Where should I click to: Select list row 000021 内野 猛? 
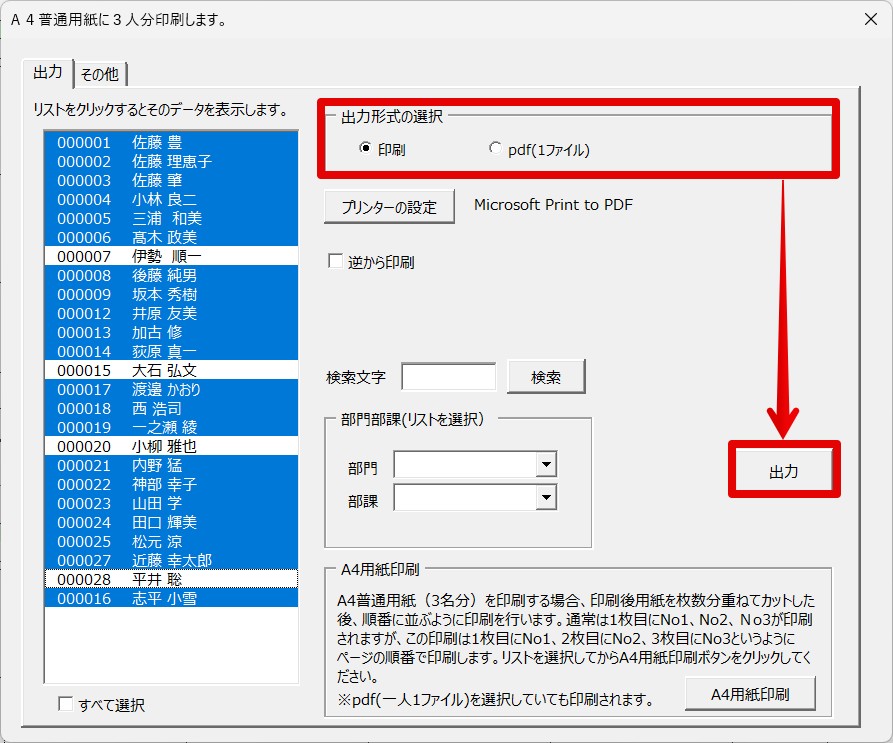(x=171, y=466)
